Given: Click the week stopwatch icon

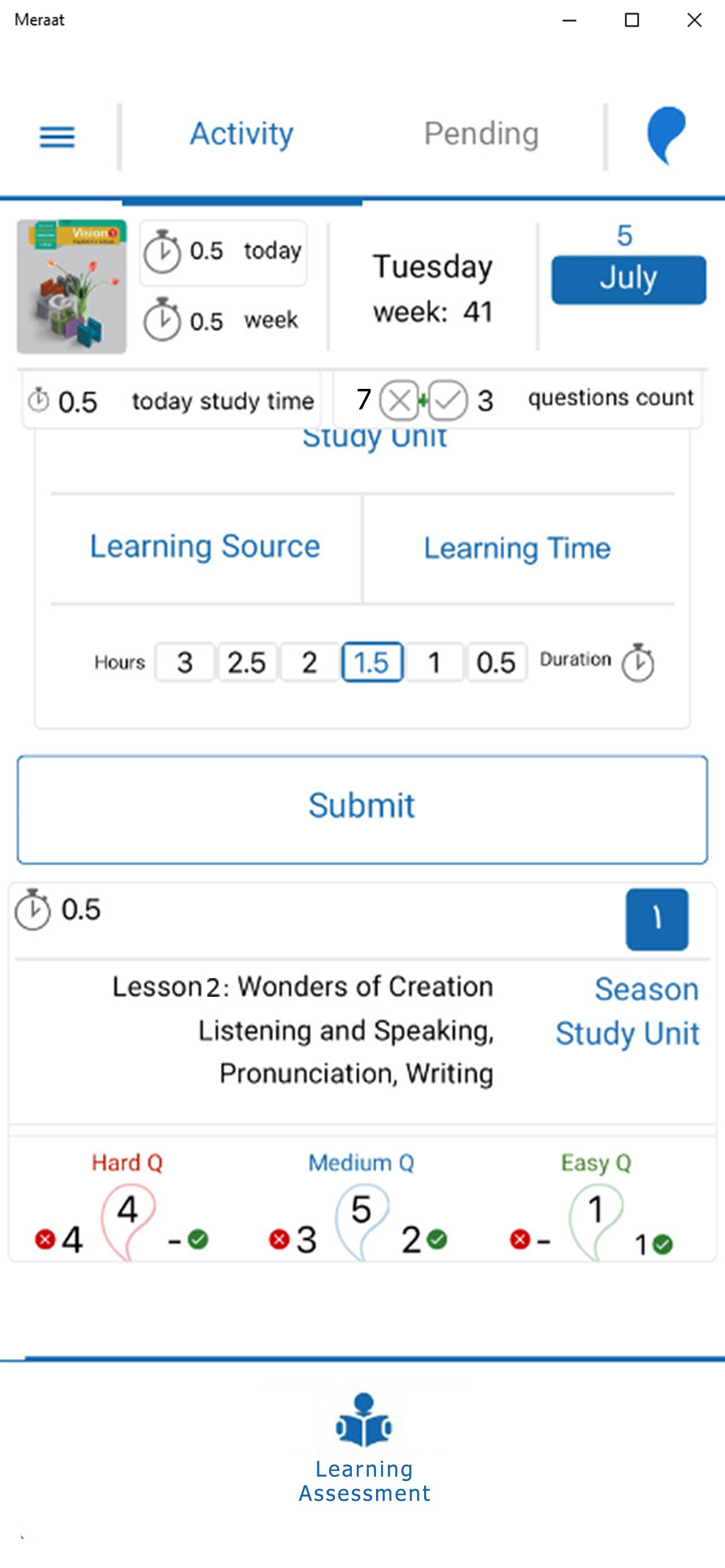Looking at the screenshot, I should click(162, 319).
